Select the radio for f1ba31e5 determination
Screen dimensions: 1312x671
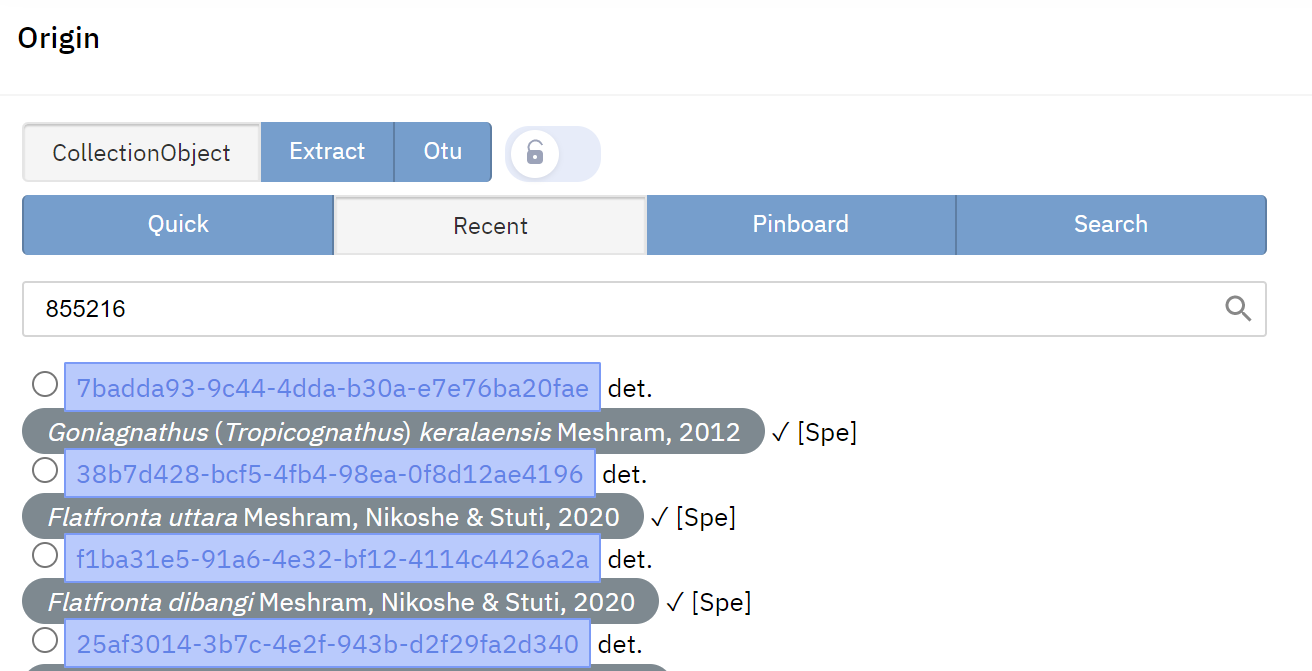tap(44, 554)
